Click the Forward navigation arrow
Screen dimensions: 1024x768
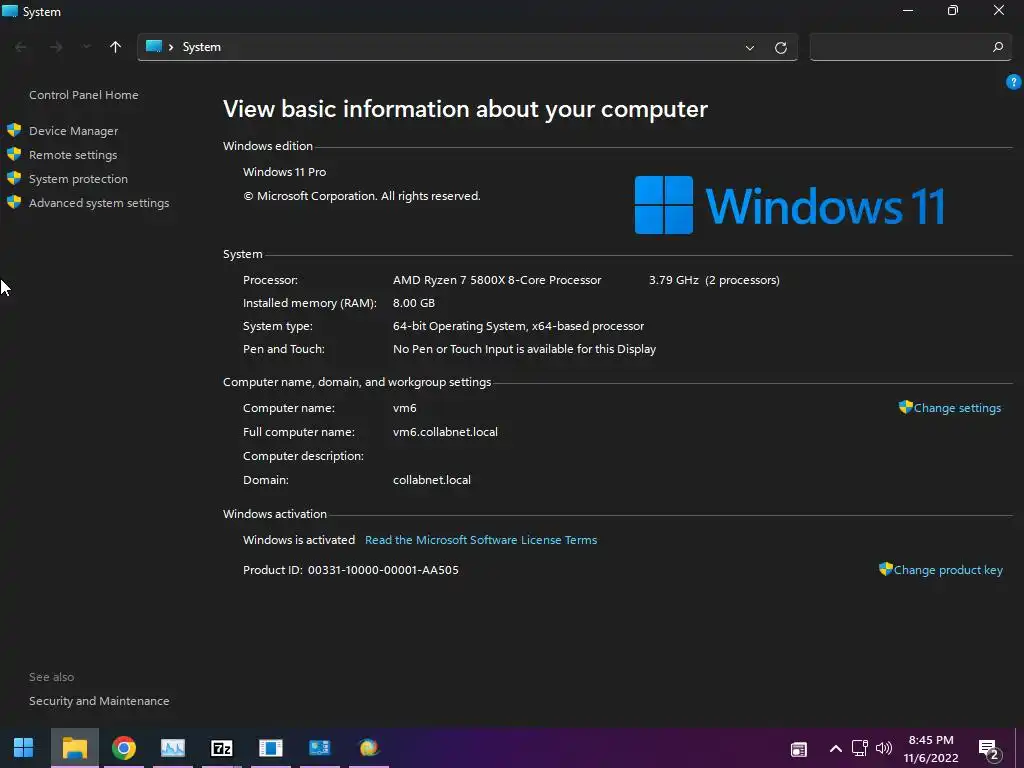pyautogui.click(x=56, y=47)
